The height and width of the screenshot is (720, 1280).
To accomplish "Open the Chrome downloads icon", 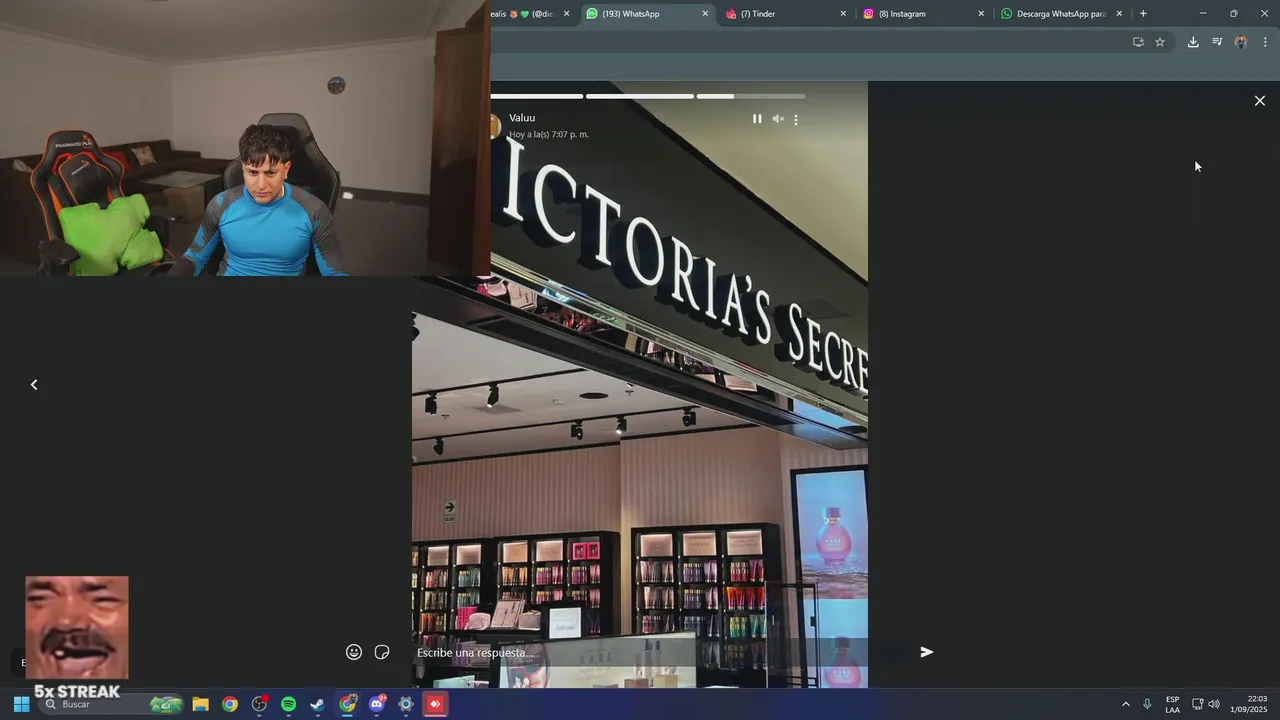I will 1193,42.
